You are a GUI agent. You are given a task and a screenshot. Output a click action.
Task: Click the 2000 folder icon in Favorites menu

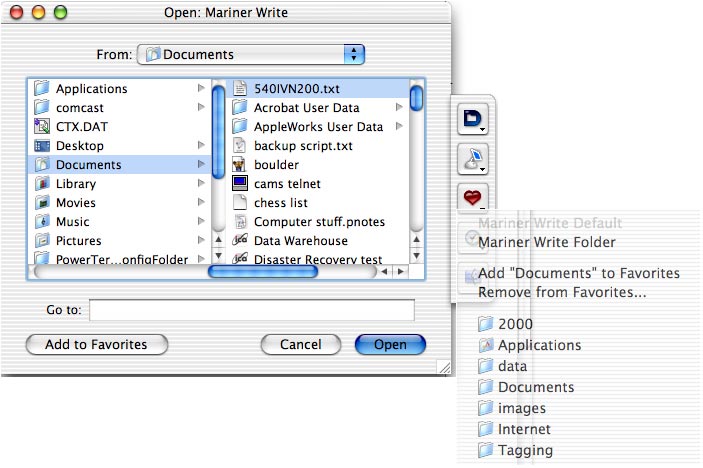(486, 324)
